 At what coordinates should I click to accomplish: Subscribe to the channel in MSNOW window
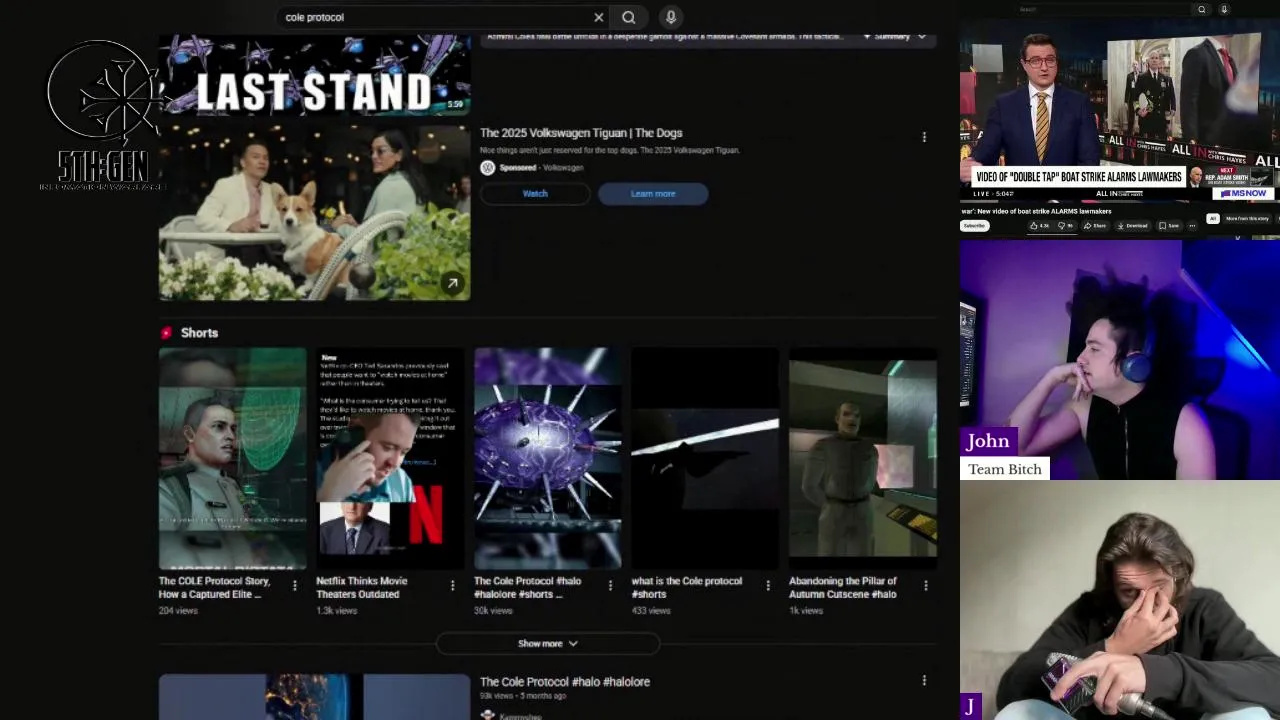974,226
